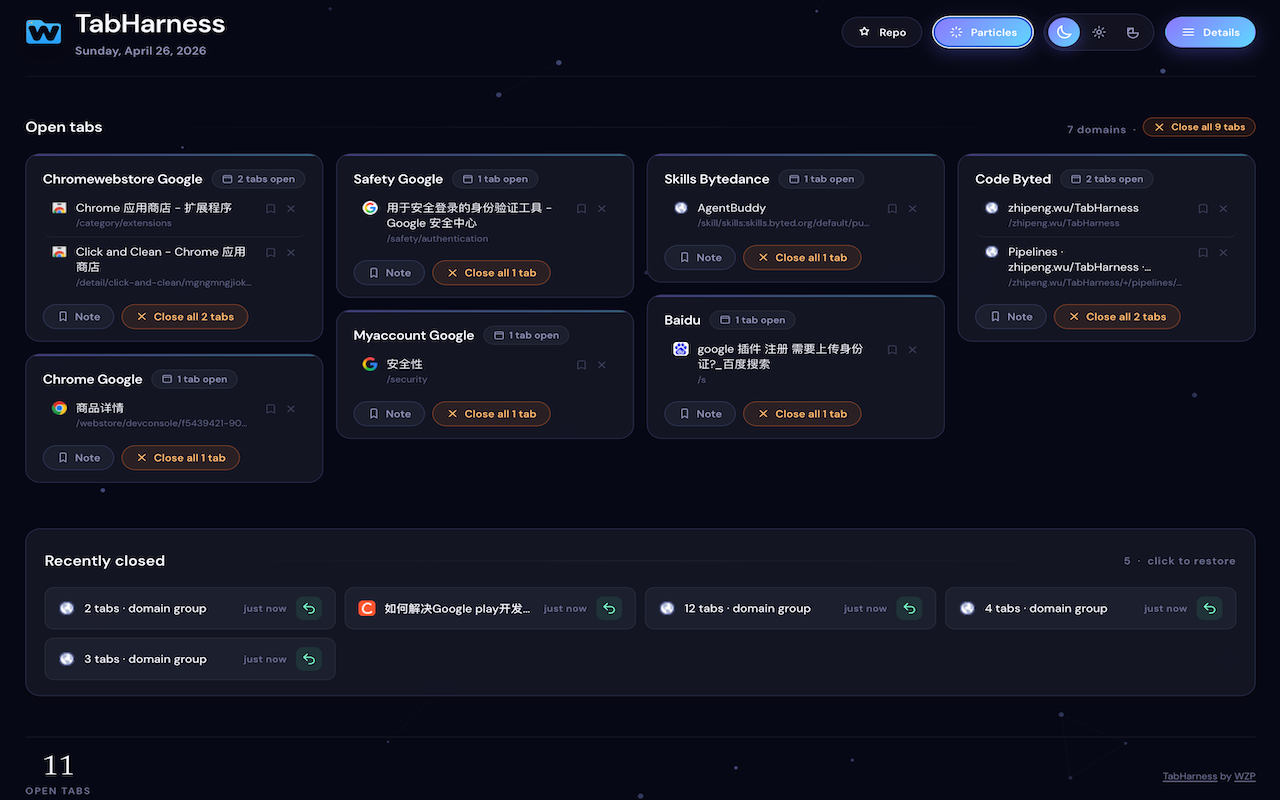
Task: Restore the 3 tabs domain group
Action: coord(309,659)
